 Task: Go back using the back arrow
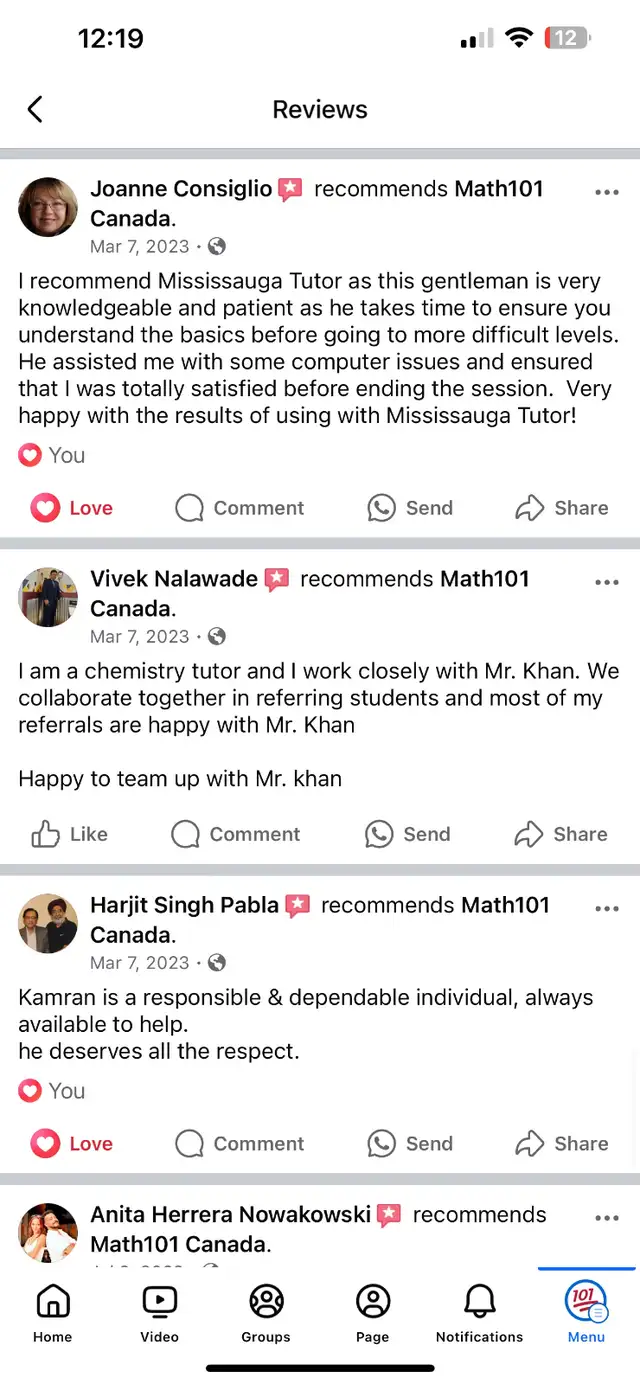click(x=35, y=109)
